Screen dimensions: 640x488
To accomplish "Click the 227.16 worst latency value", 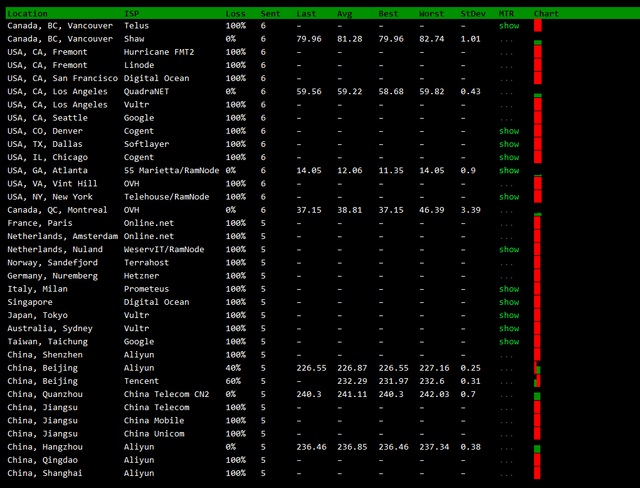I will pos(434,368).
